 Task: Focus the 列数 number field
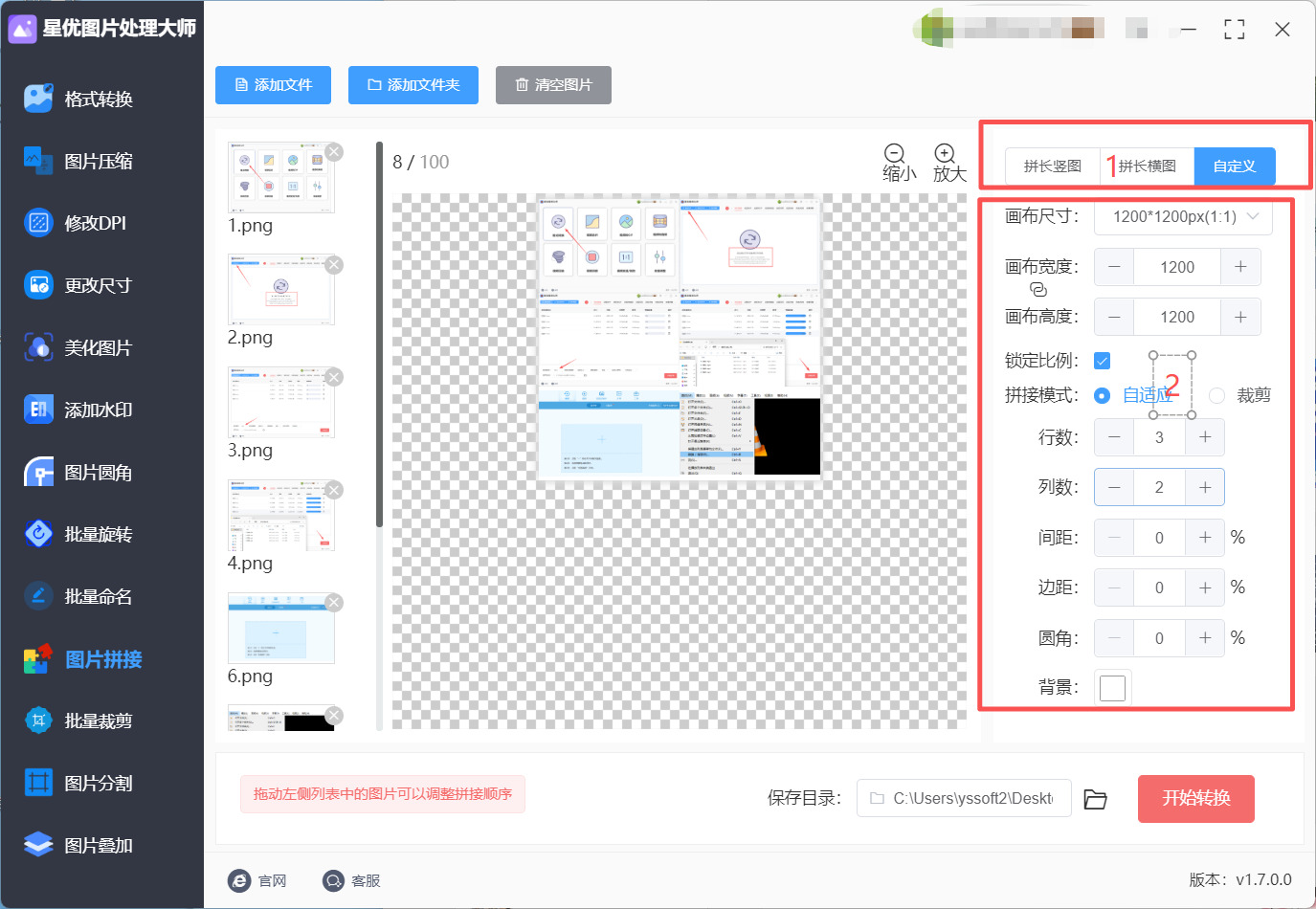pos(1159,487)
